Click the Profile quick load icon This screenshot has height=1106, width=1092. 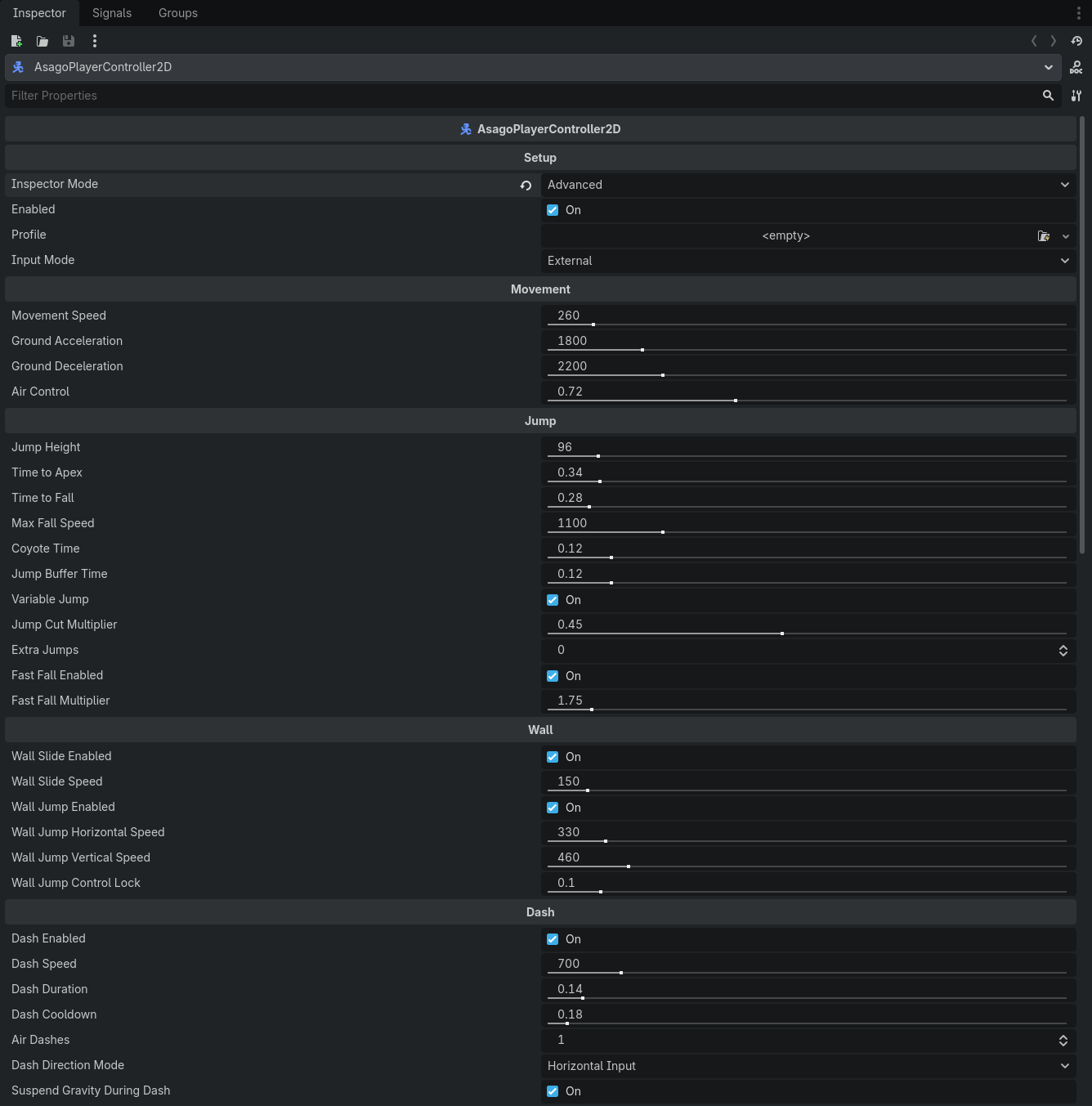pos(1044,236)
